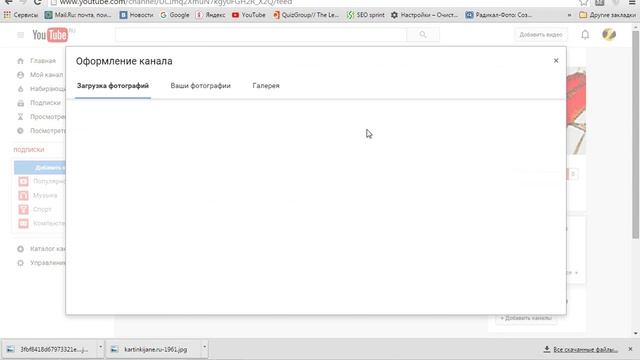Close the Оформление канала dialog
Screen dimensions: 640x360
556,60
